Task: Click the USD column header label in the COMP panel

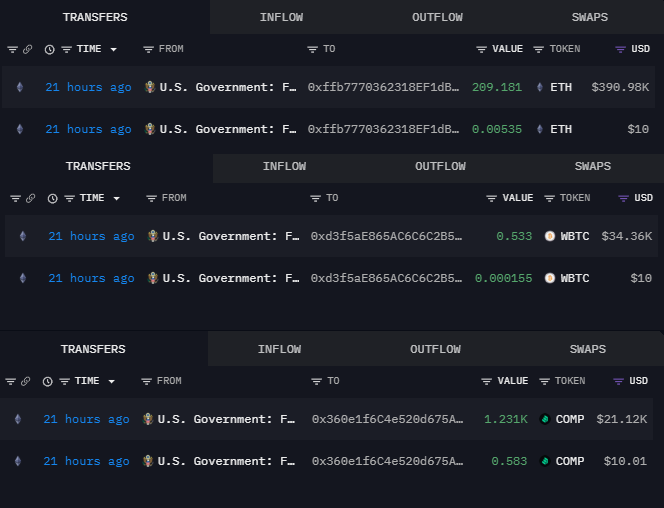Action: (x=638, y=381)
